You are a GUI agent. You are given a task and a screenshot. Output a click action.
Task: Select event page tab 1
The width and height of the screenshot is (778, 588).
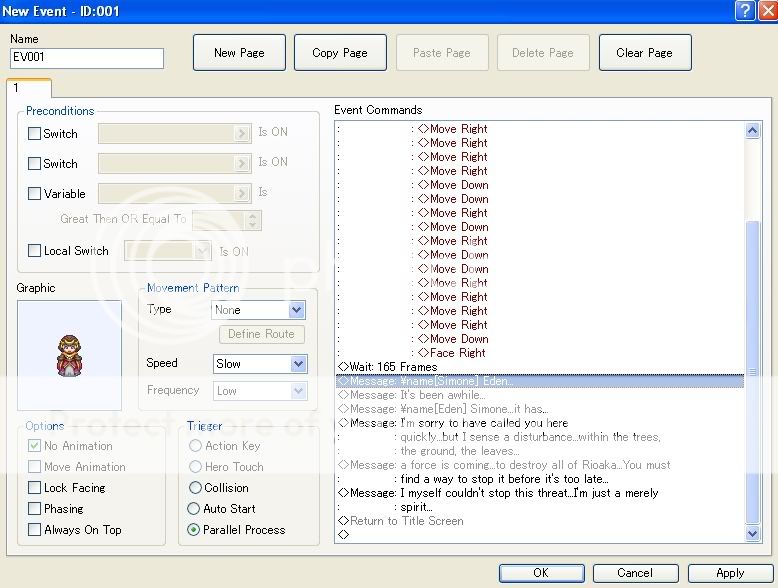click(17, 88)
